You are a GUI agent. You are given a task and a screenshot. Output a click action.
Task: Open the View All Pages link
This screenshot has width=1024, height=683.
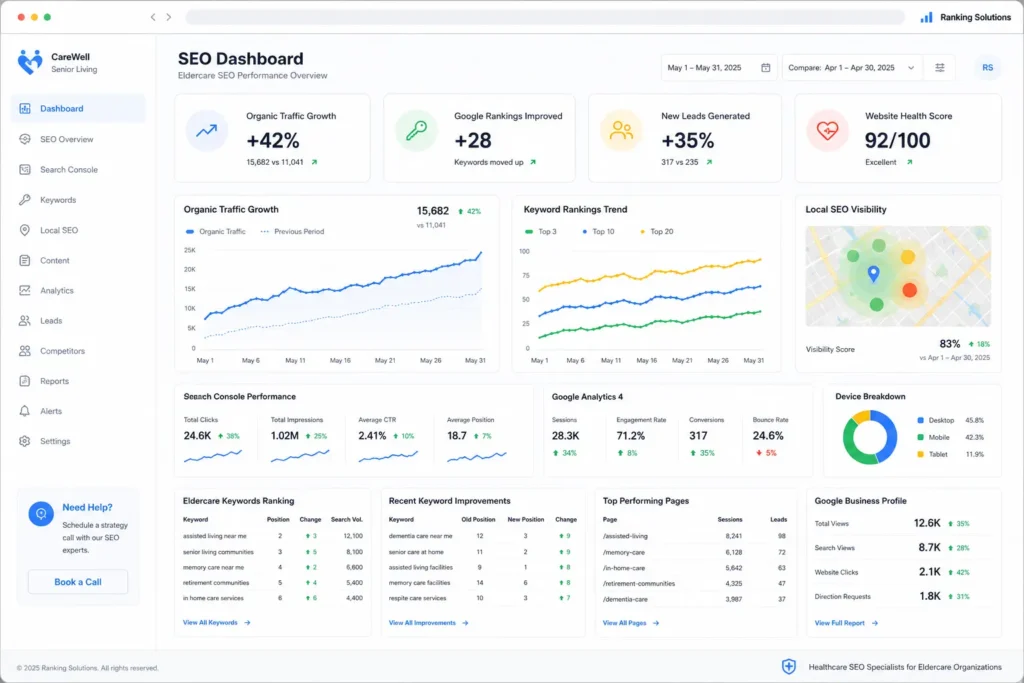[631, 623]
